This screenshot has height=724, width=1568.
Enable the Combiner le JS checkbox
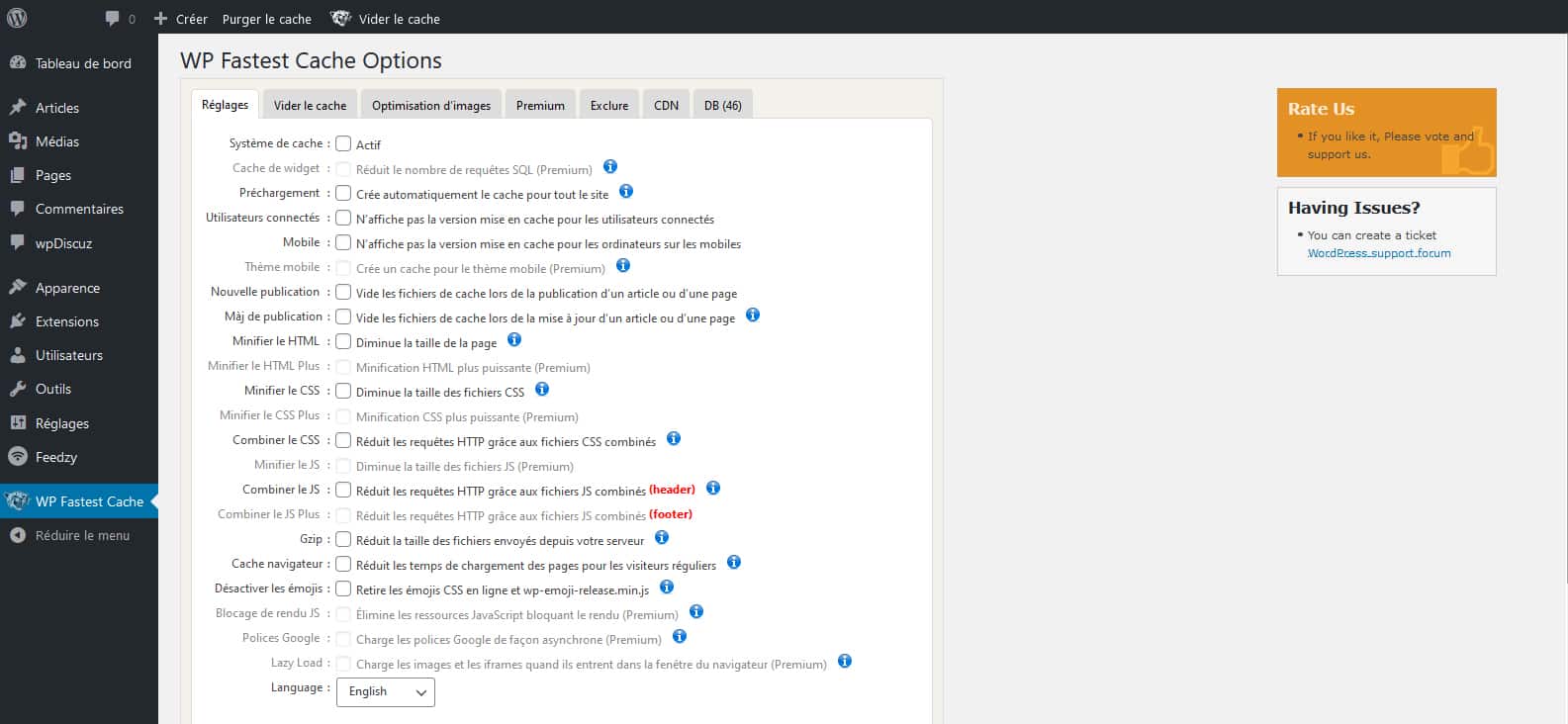point(343,490)
